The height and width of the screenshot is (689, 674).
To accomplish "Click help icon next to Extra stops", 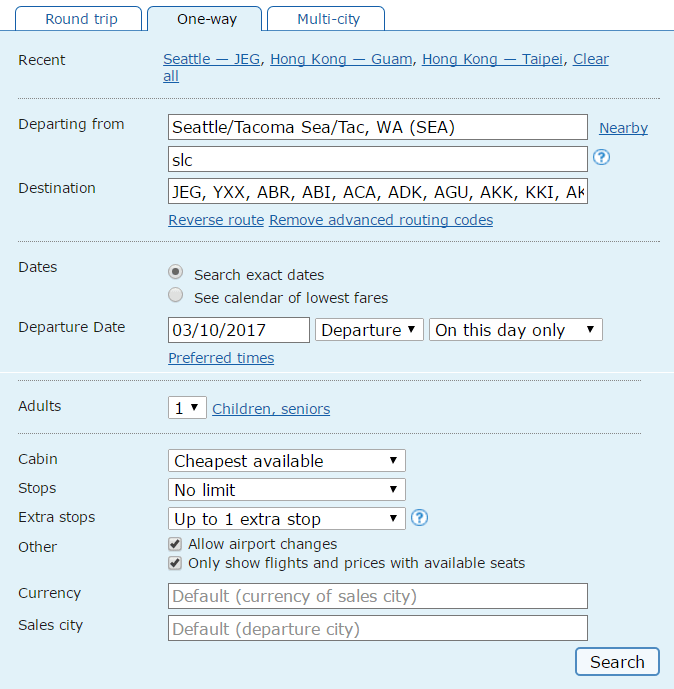I will point(420,518).
